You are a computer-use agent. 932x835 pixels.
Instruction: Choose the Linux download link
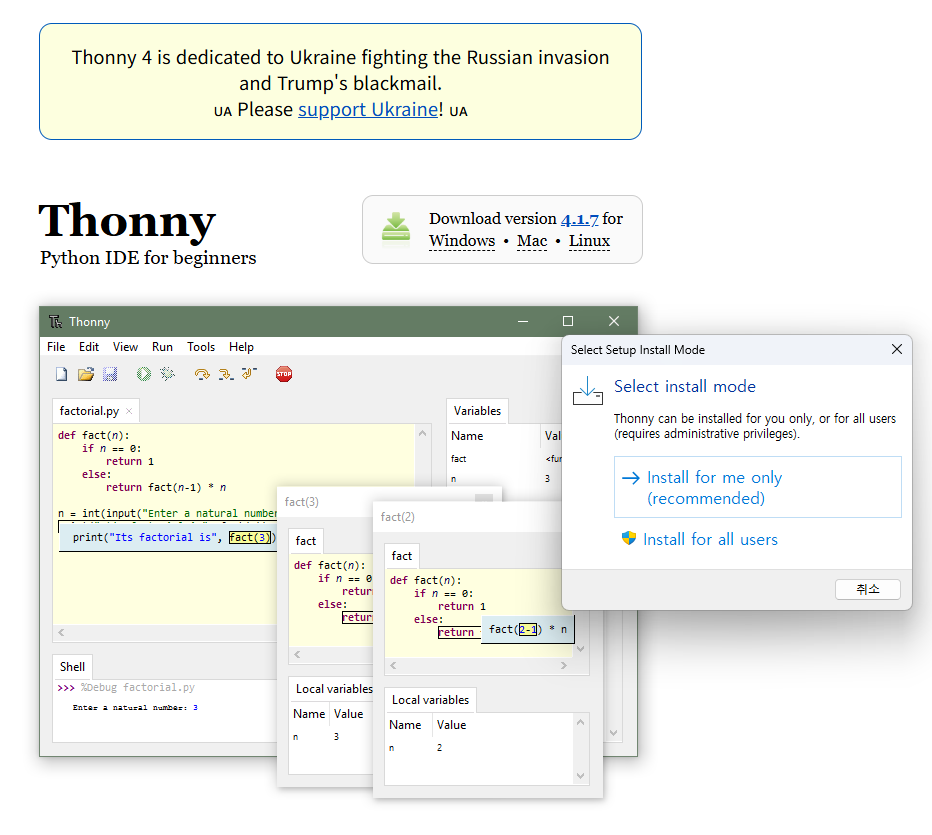click(589, 241)
